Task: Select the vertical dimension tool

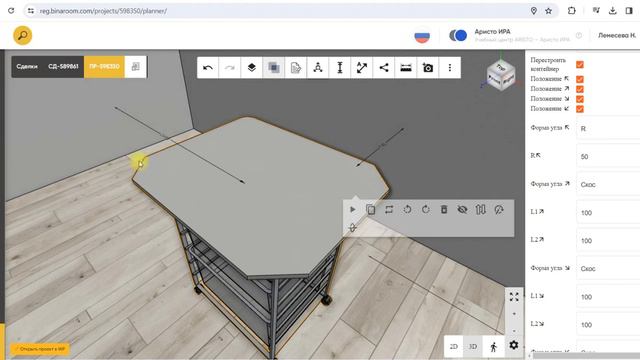Action: 340,68
